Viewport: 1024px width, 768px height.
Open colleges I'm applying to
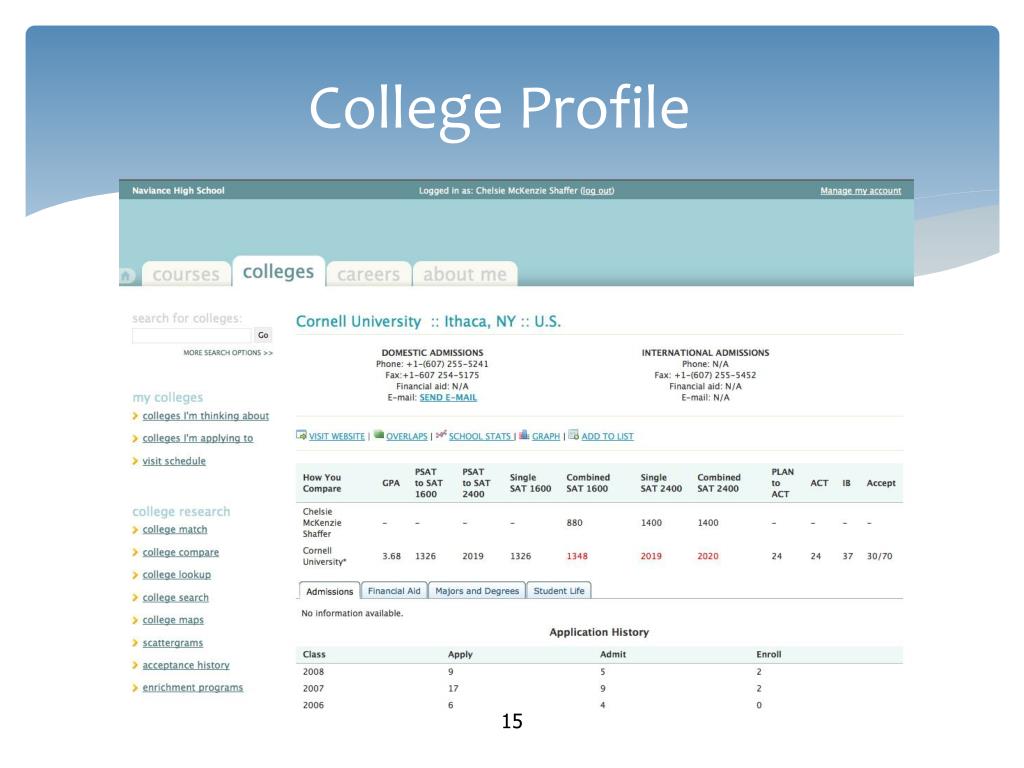(x=198, y=438)
